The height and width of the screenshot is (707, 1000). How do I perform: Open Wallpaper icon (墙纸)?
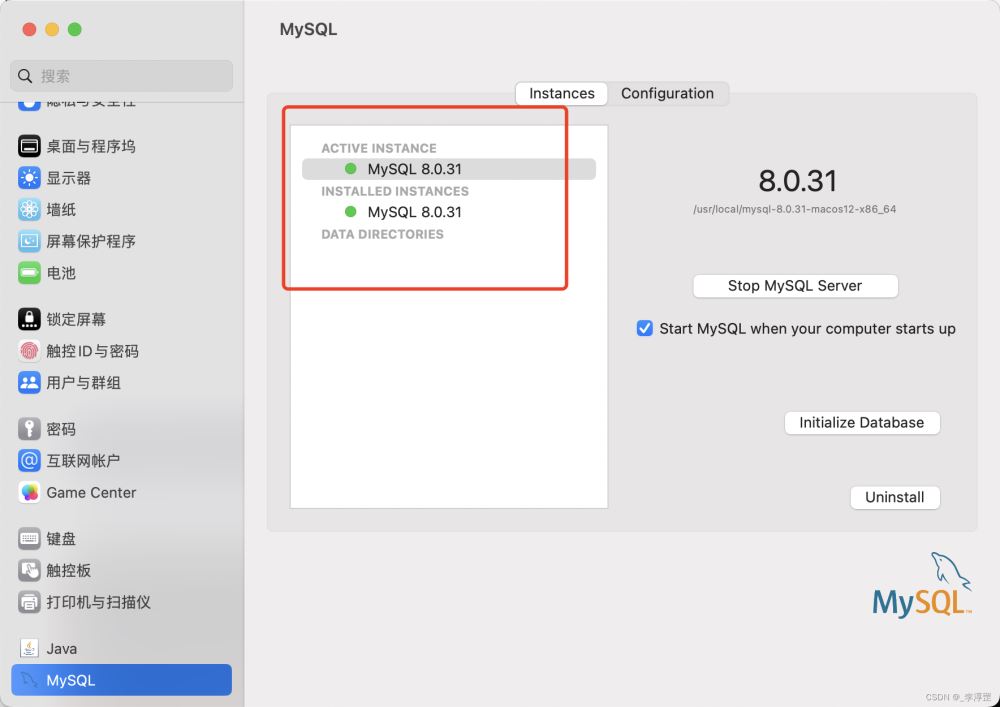29,209
